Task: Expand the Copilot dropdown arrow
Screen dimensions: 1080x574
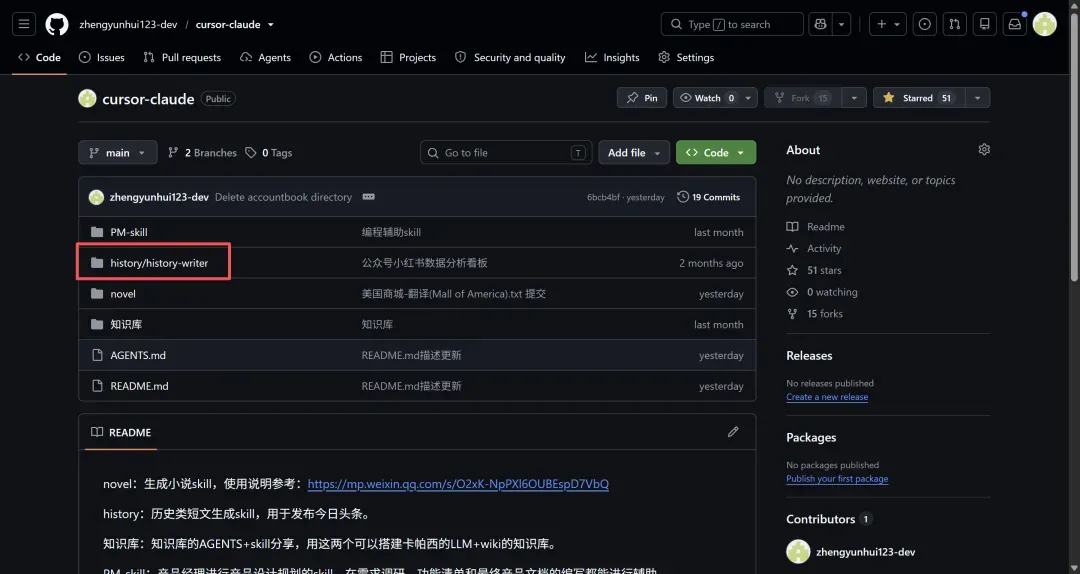Action: (842, 24)
